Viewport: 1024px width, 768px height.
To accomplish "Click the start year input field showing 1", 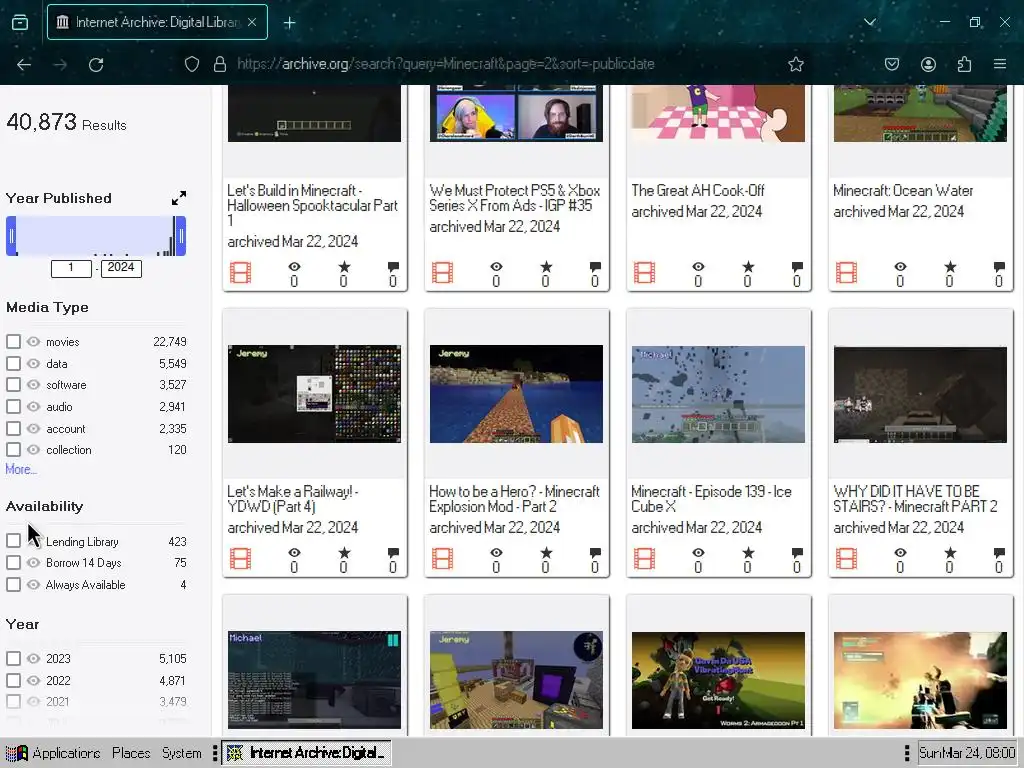I will (71, 268).
